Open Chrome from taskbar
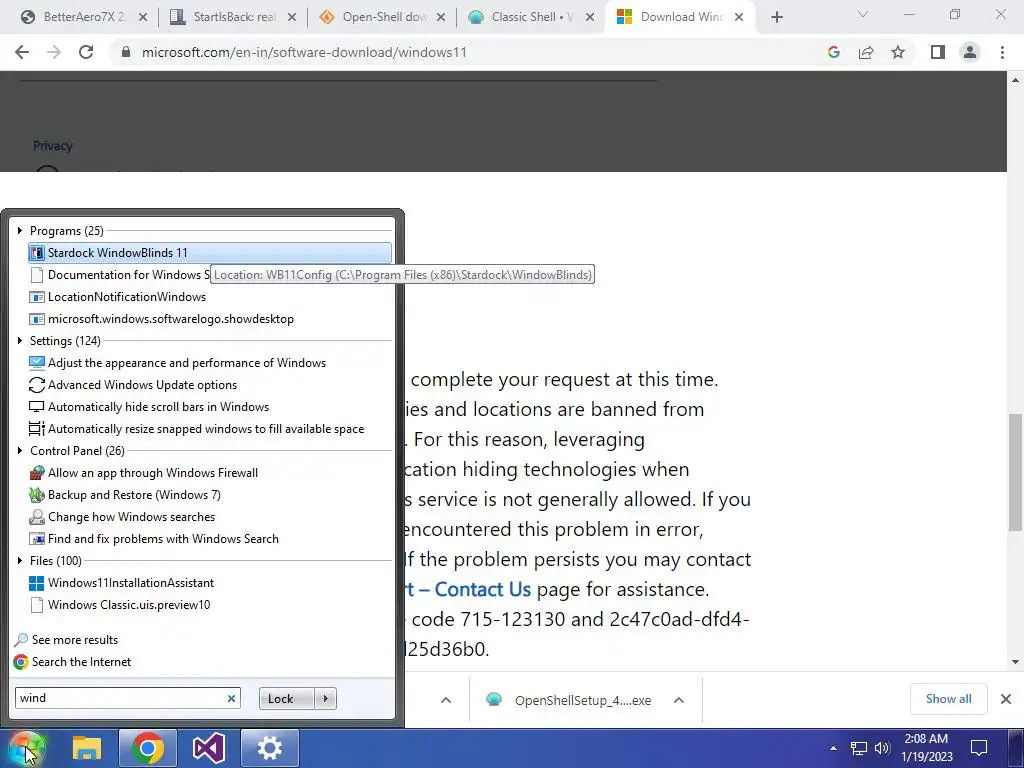The width and height of the screenshot is (1024, 768). coord(148,748)
